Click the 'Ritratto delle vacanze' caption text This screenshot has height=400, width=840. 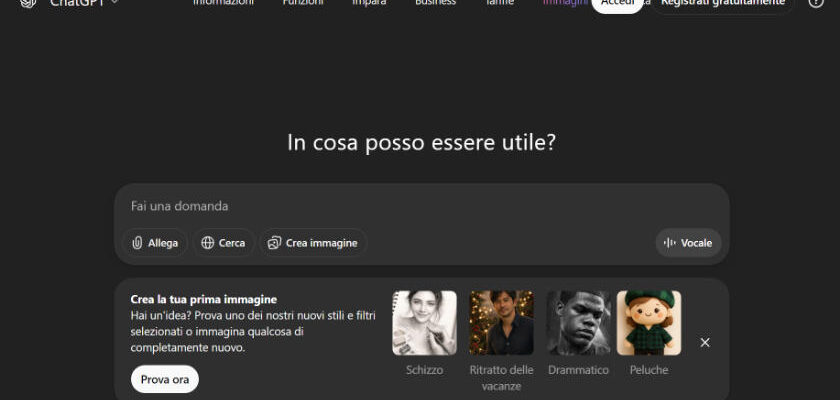pyautogui.click(x=501, y=378)
